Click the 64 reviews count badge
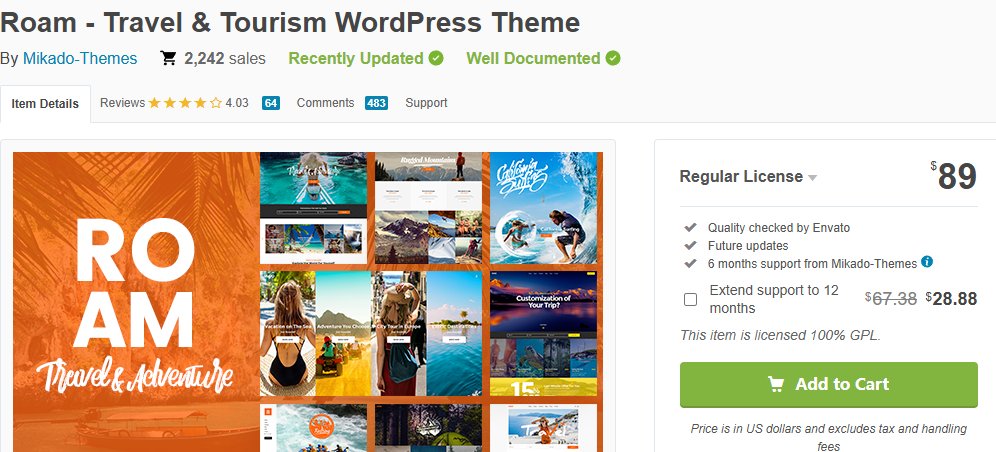The image size is (996, 452). click(271, 103)
